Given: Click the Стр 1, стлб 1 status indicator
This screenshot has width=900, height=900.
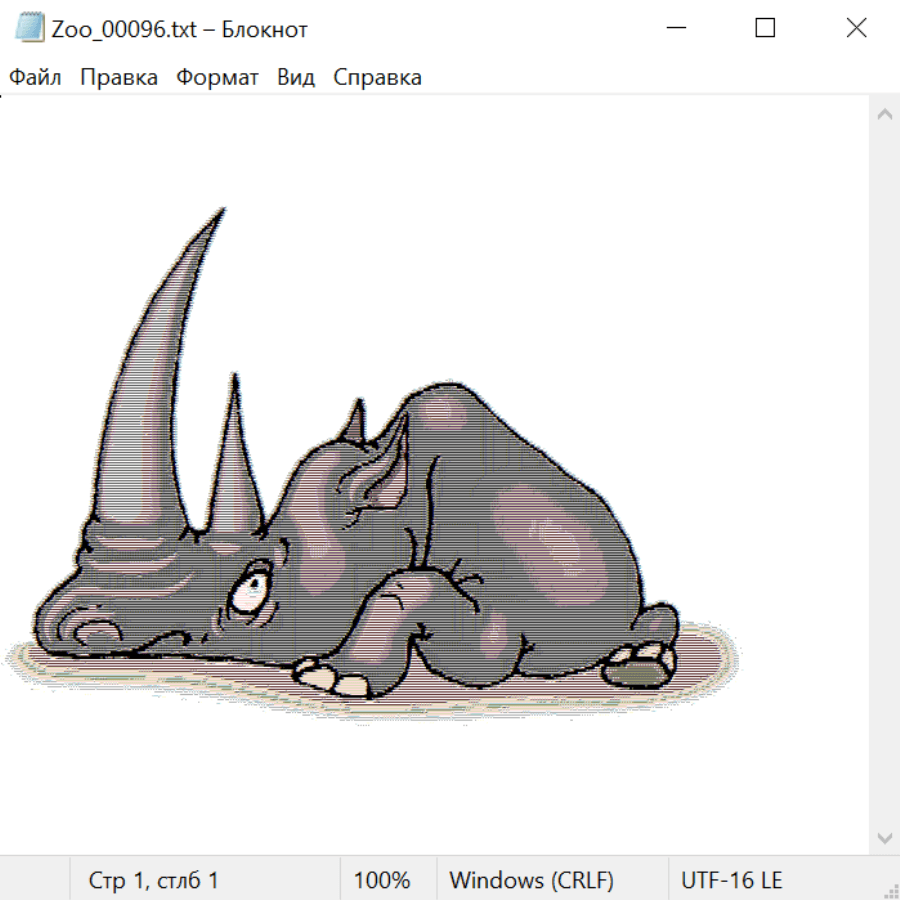Looking at the screenshot, I should 153,880.
